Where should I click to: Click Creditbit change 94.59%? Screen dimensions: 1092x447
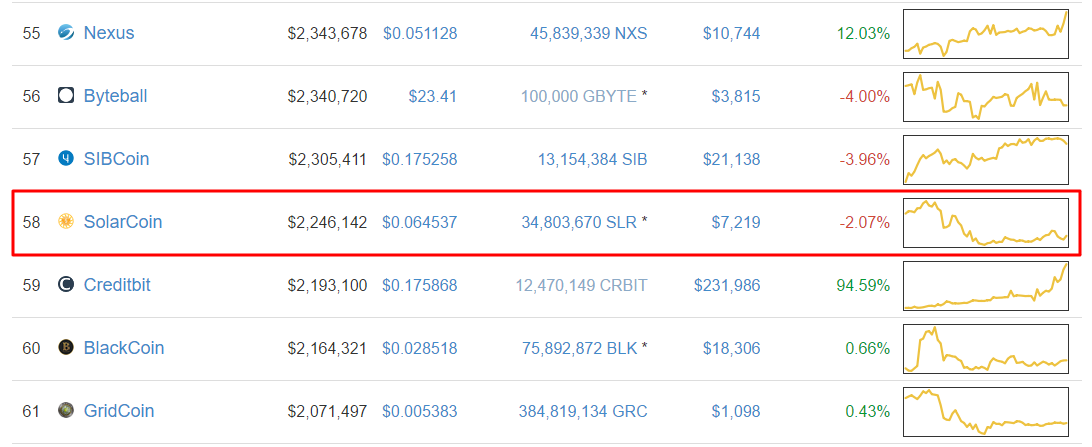[x=864, y=285]
